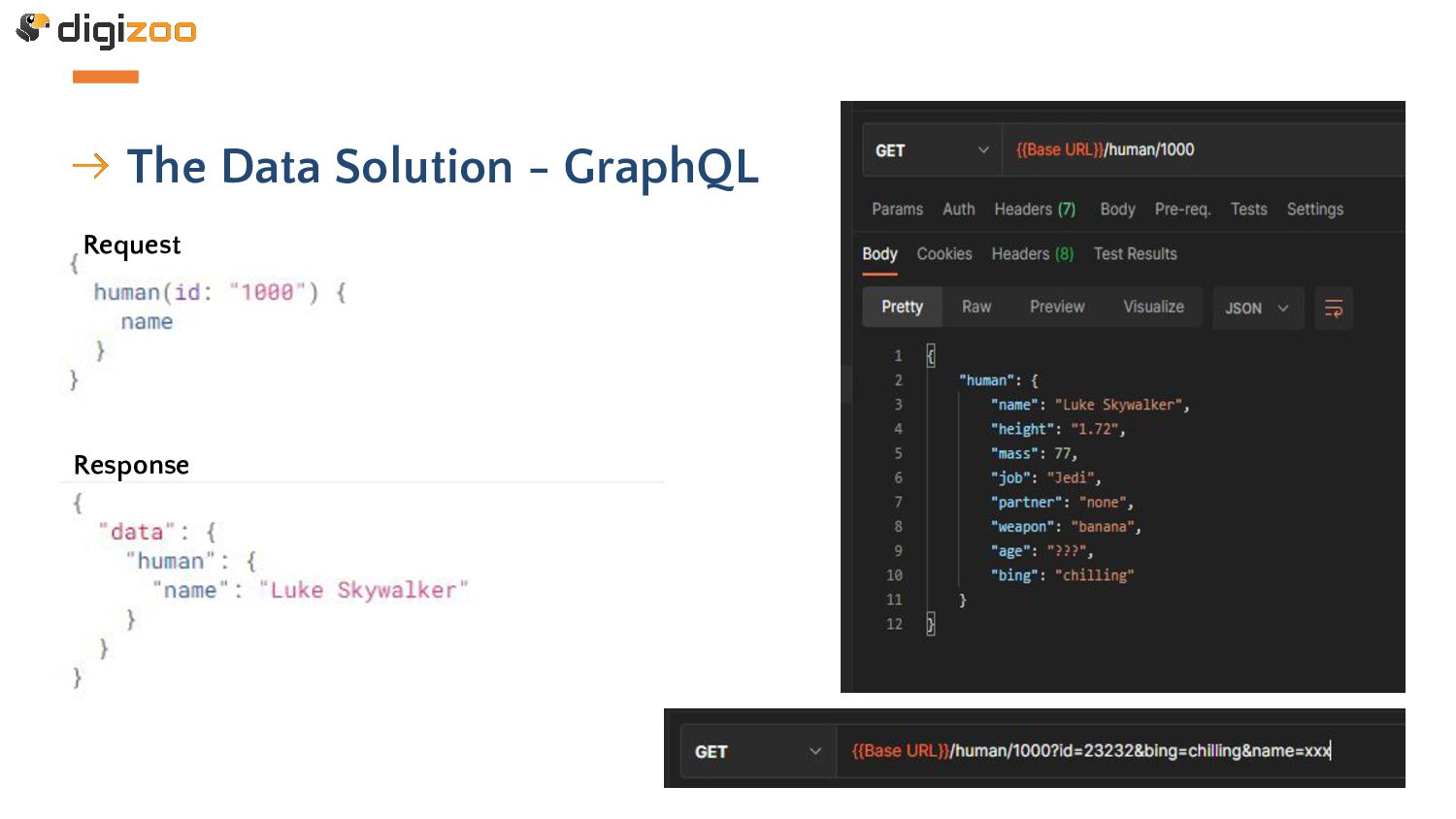Open the Auth request tab
This screenshot has height=819, width=1456.
pos(959,210)
